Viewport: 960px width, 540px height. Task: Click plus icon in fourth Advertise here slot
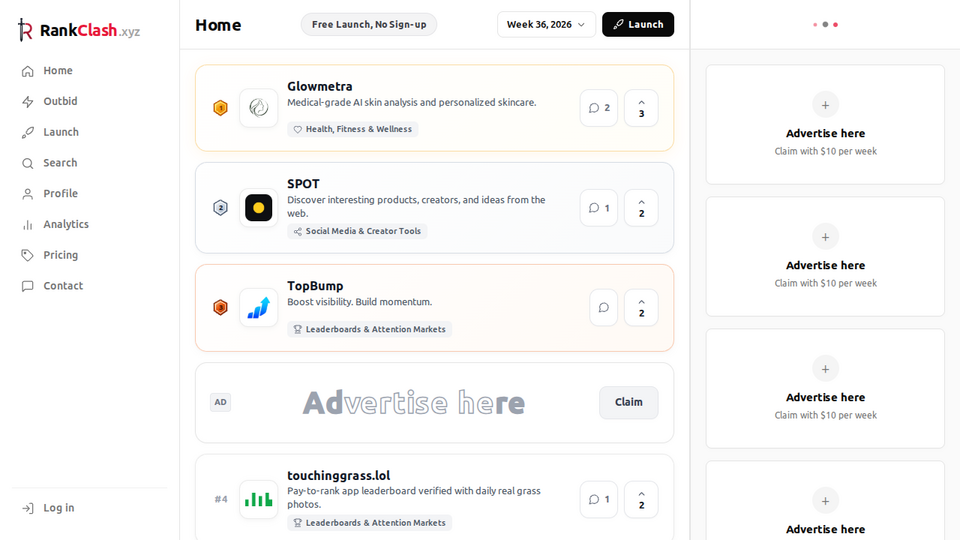[x=825, y=501]
